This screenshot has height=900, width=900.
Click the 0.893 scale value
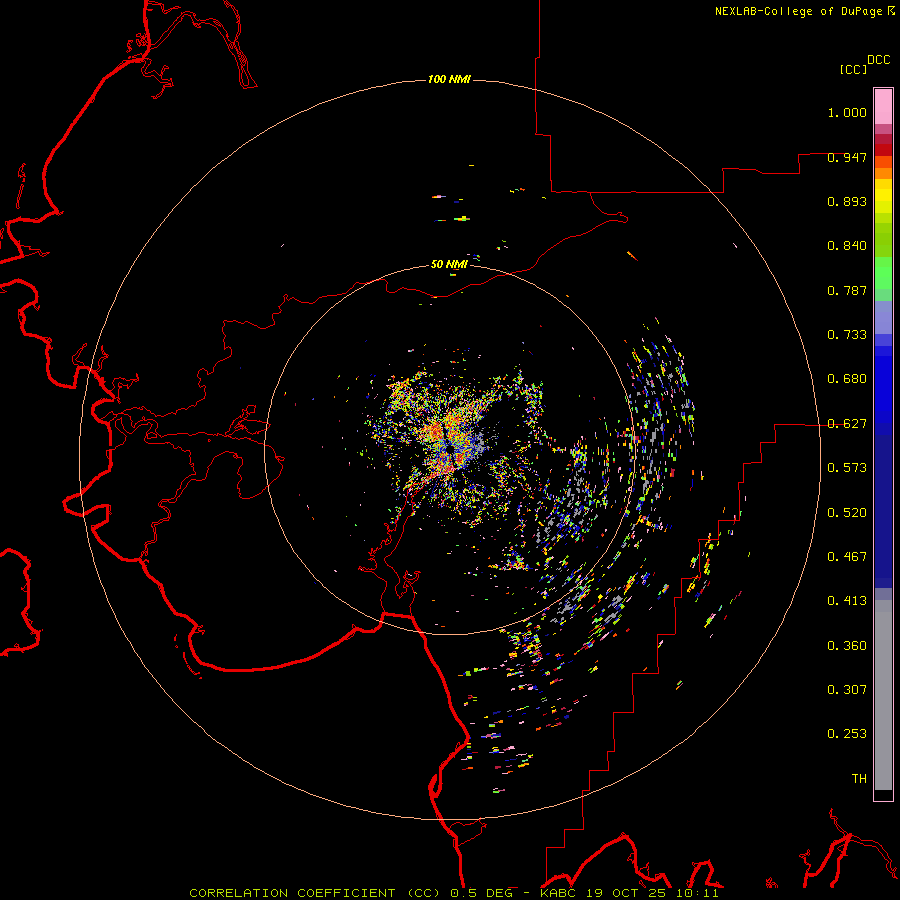tap(847, 201)
